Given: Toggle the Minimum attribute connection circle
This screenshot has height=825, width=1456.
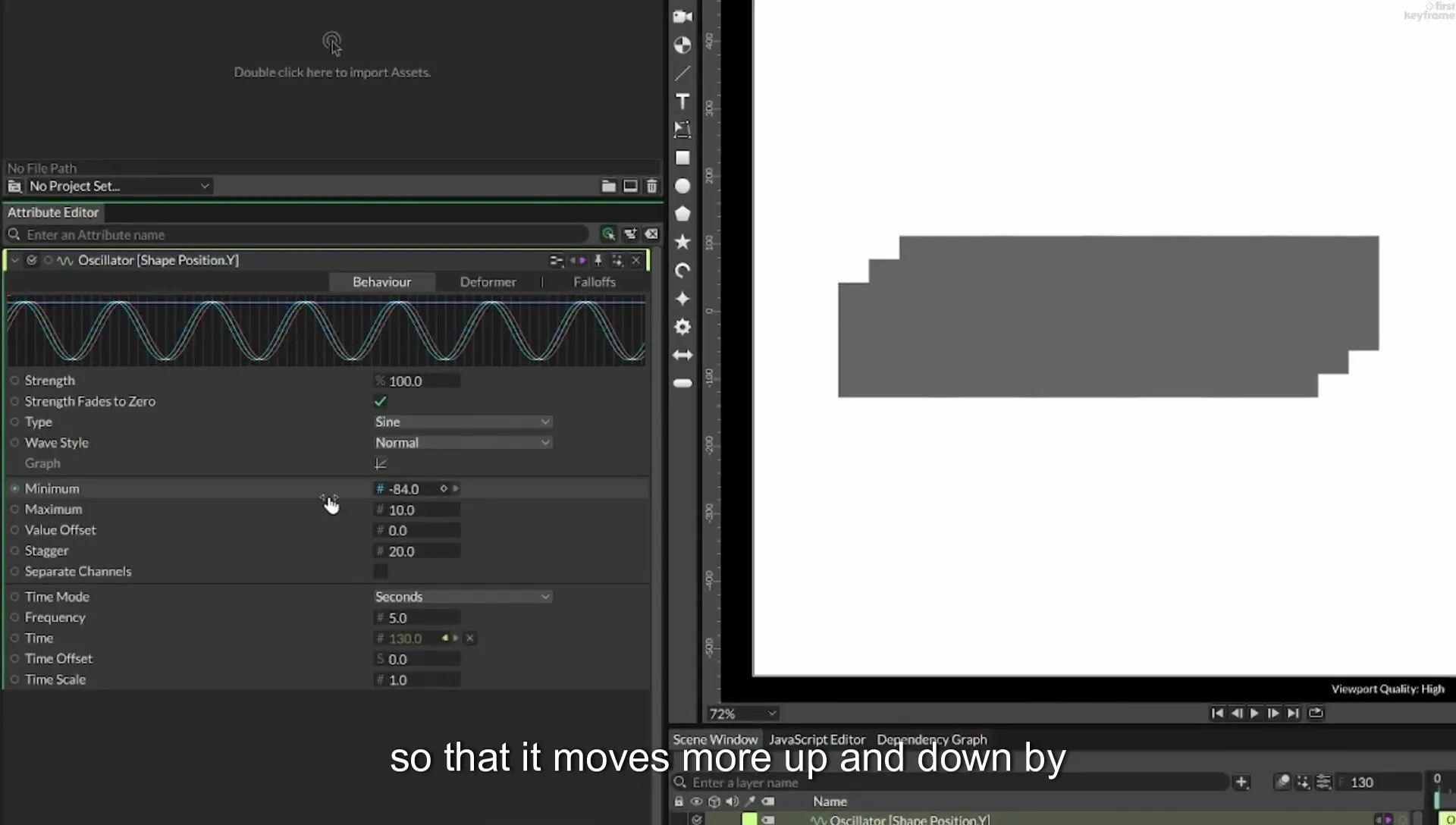Looking at the screenshot, I should pyautogui.click(x=14, y=488).
